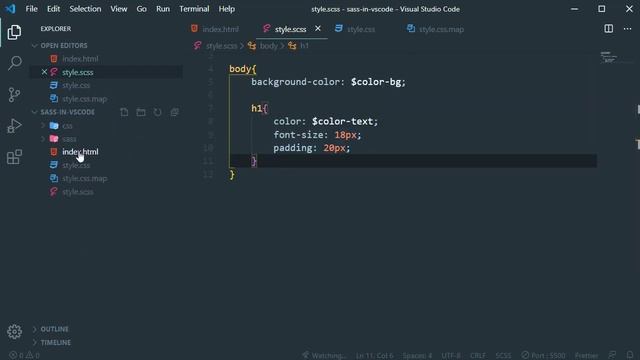The image size is (640, 360).
Task: Click the $color-bg variable in the code
Action: click(376, 82)
